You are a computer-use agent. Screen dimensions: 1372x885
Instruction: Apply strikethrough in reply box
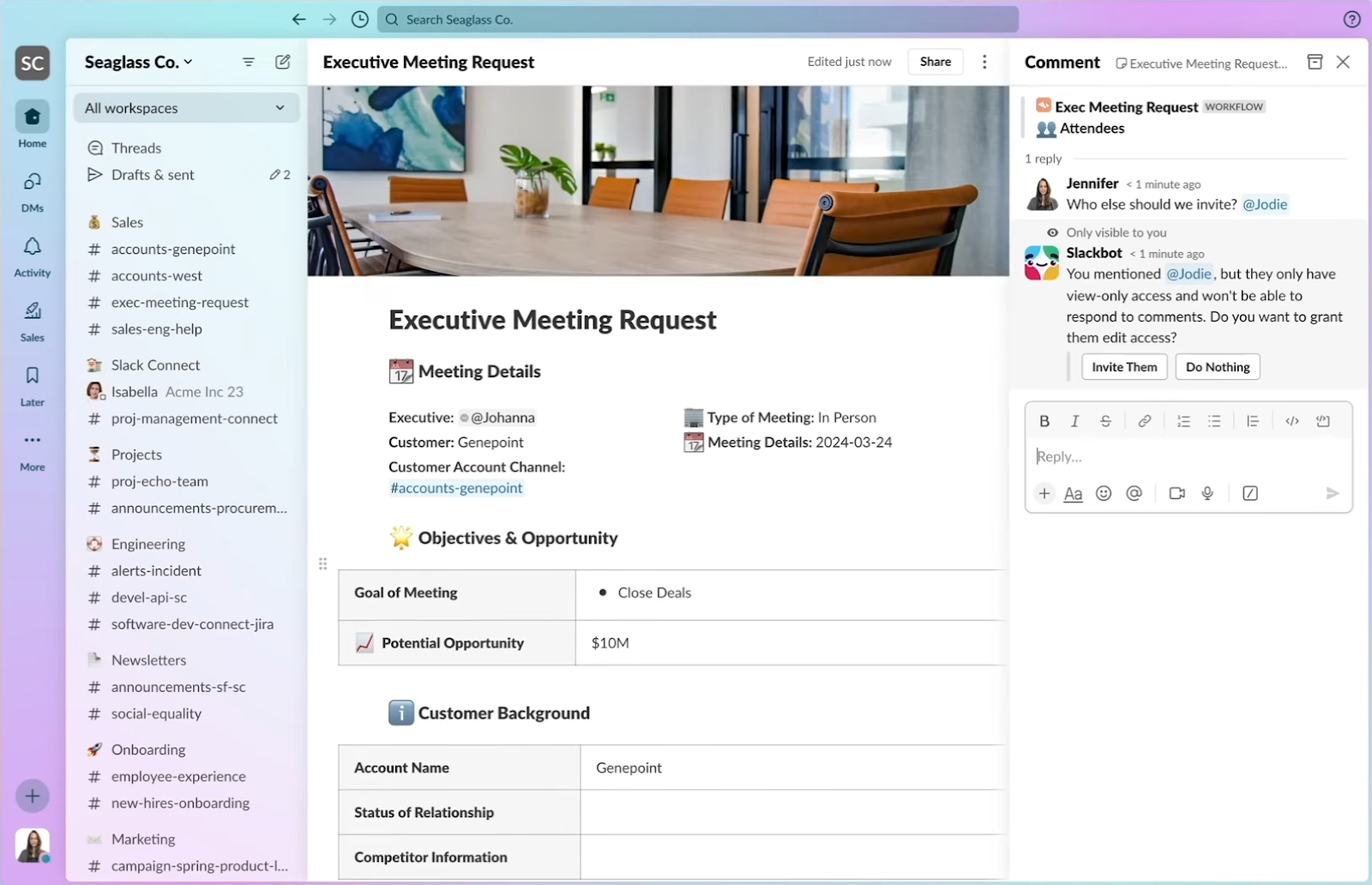[x=1105, y=421]
